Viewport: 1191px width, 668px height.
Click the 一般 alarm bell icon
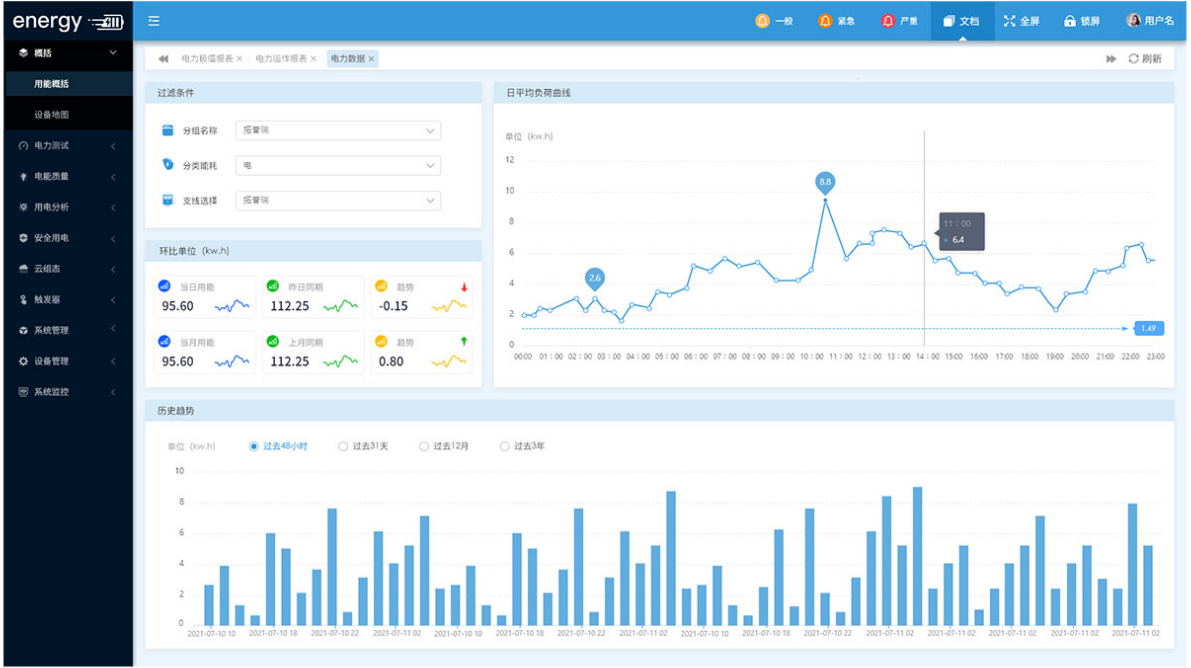coord(763,20)
